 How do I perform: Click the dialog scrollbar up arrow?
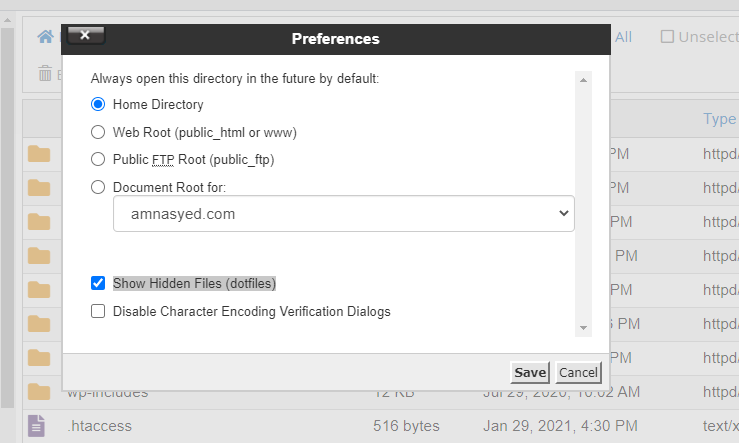[x=583, y=80]
